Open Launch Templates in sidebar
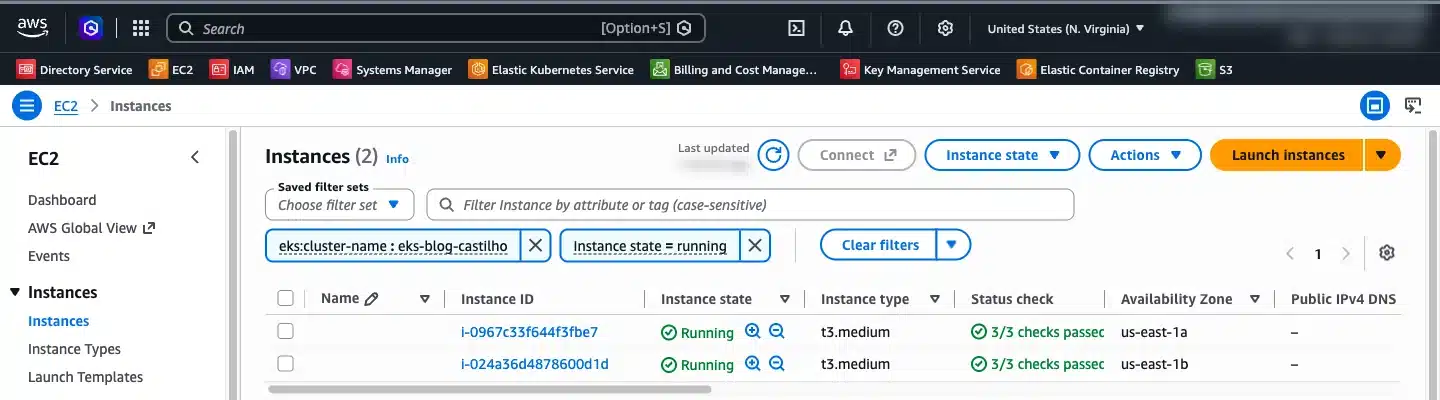The height and width of the screenshot is (400, 1440). point(85,377)
